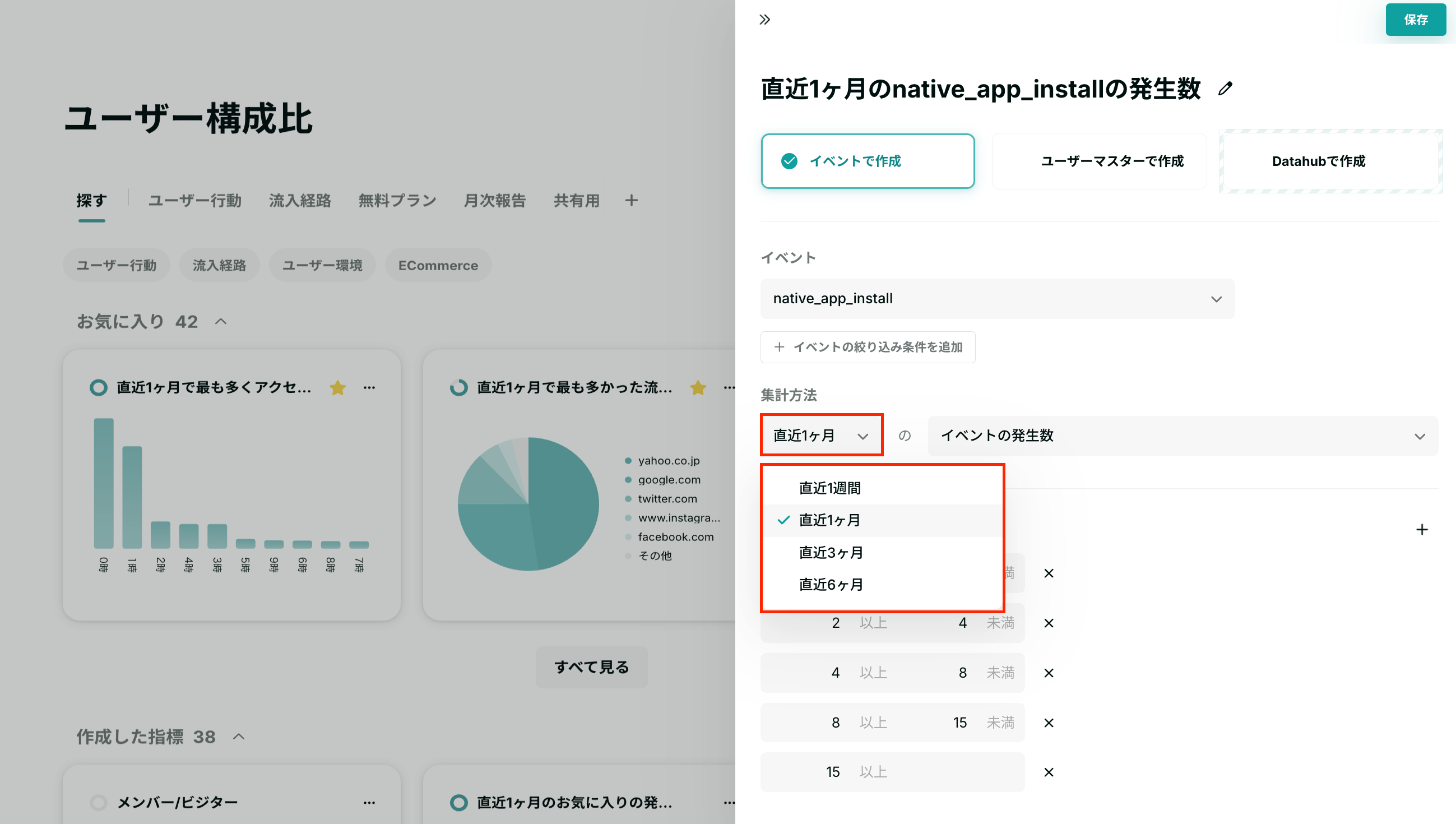
Task: Open more options on メンバー/ビジター card
Action: click(x=369, y=803)
